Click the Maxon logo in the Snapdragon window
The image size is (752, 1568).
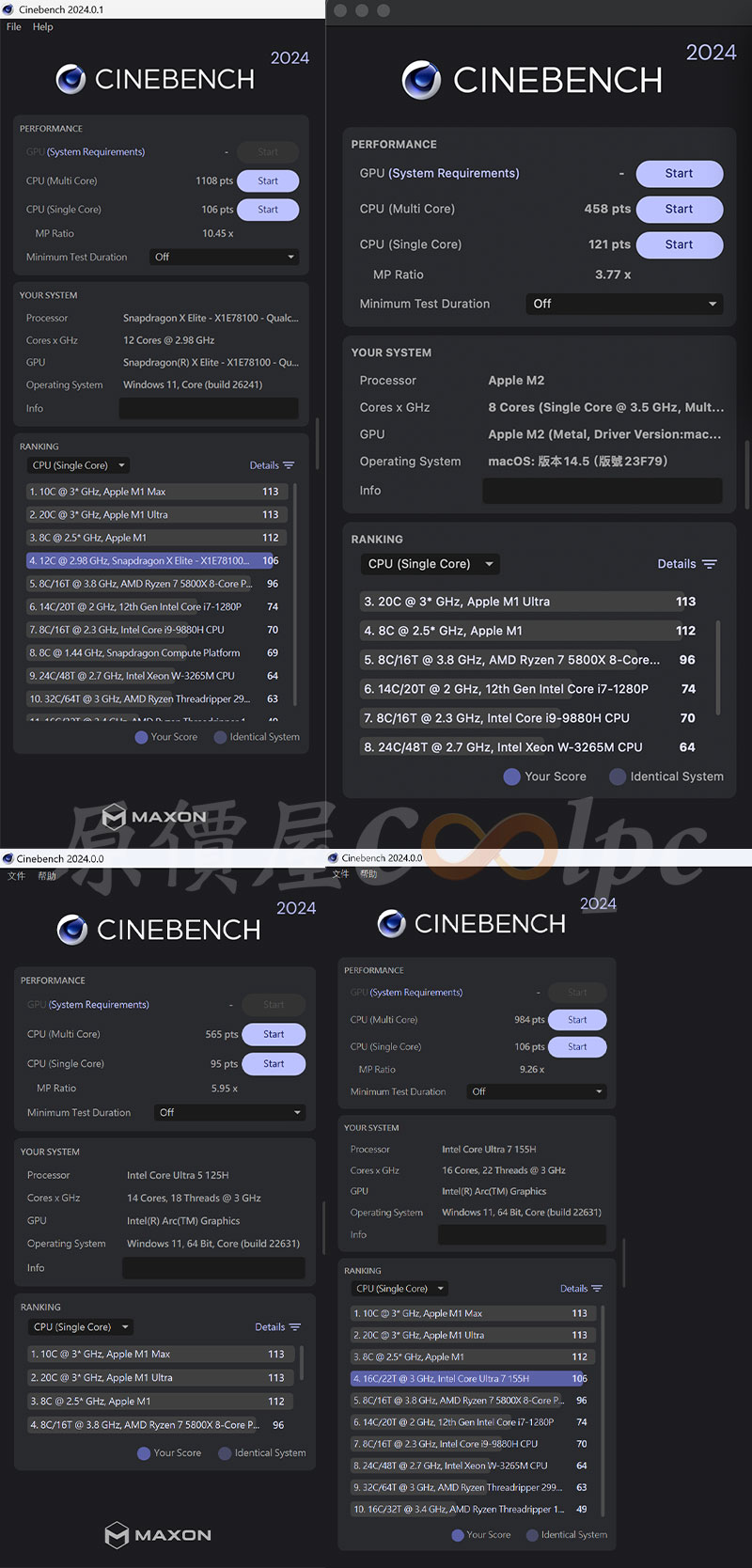pyautogui.click(x=154, y=816)
